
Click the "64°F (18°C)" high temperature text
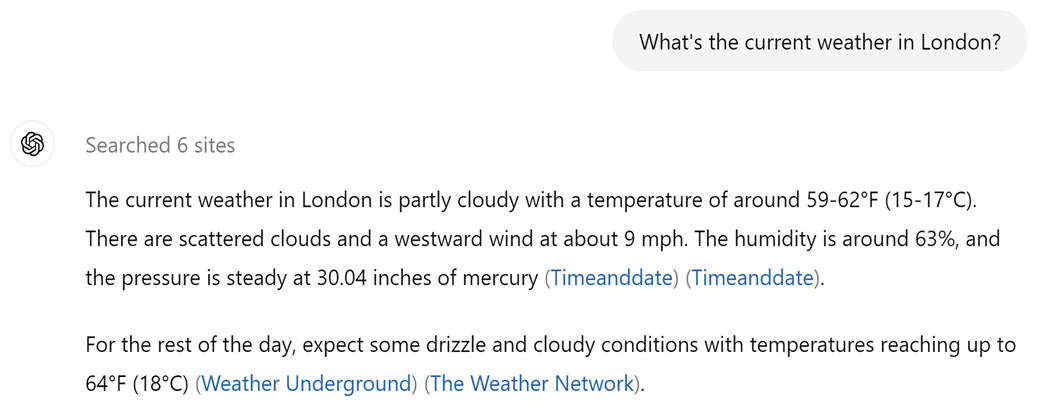pos(137,383)
